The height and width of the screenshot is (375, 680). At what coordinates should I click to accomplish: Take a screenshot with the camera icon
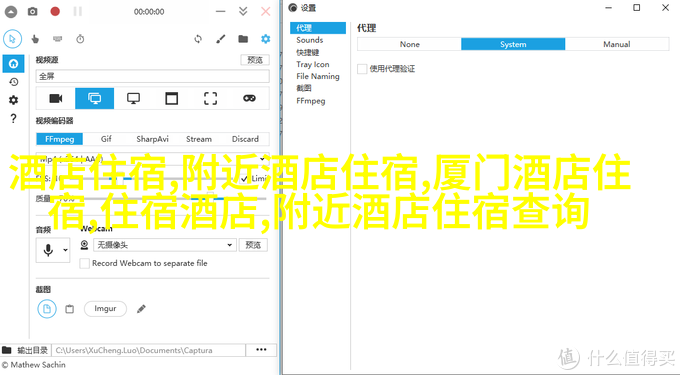(x=33, y=12)
